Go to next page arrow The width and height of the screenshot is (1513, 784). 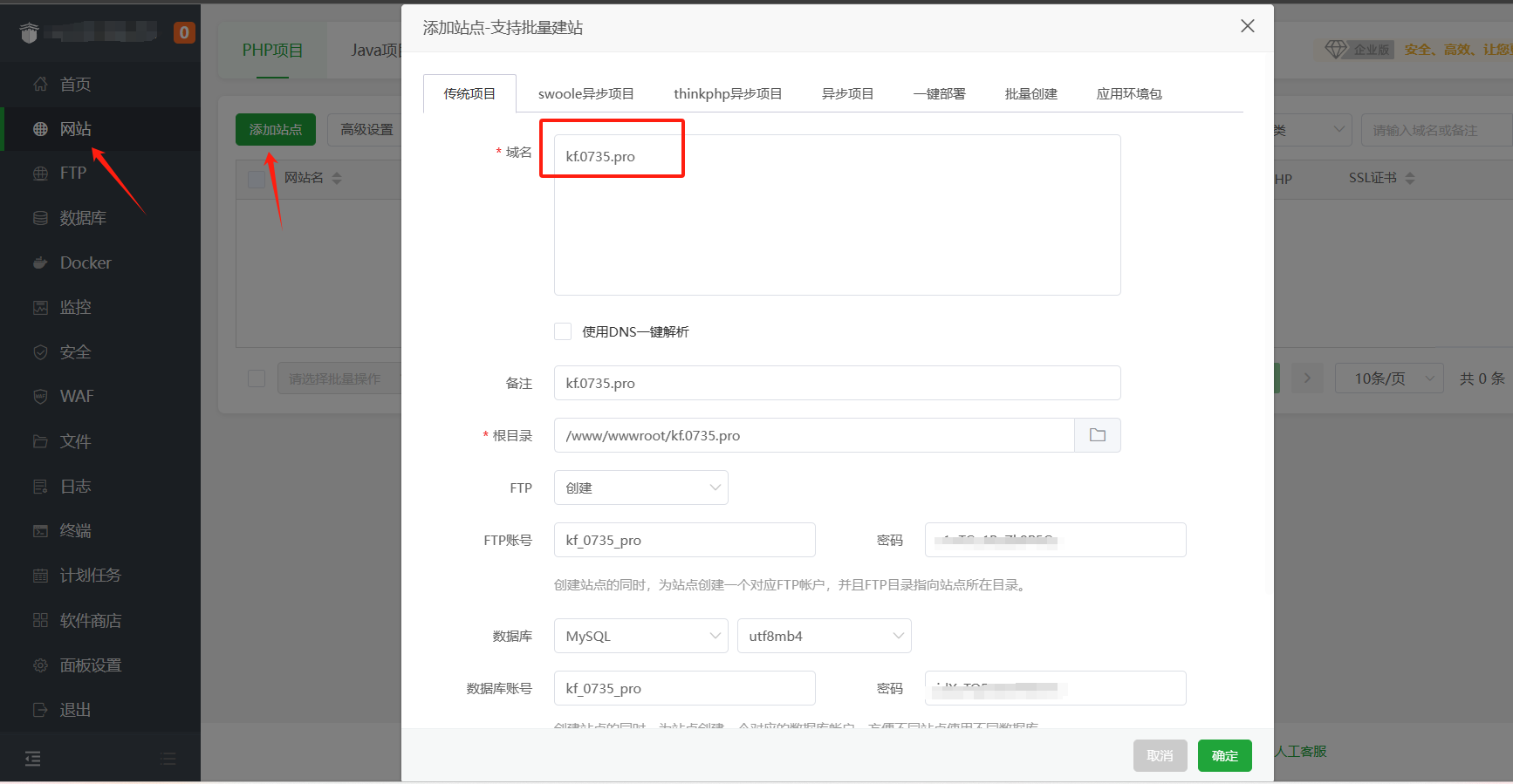pos(1307,378)
